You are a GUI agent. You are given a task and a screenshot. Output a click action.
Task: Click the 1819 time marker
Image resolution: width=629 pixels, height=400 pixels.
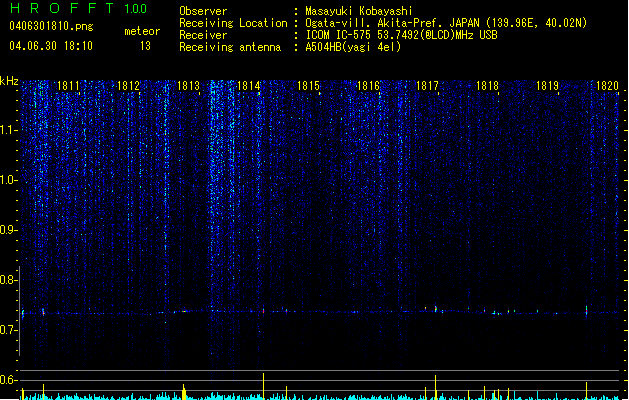(547, 85)
